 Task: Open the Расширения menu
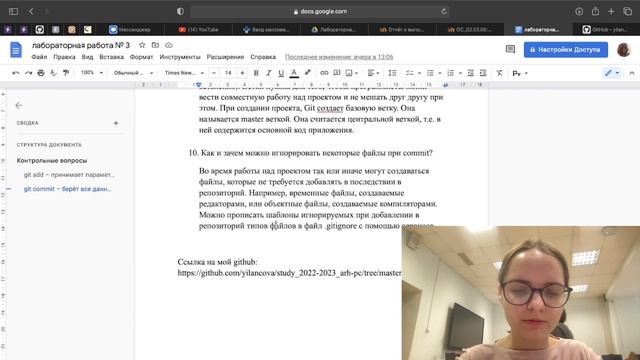225,57
